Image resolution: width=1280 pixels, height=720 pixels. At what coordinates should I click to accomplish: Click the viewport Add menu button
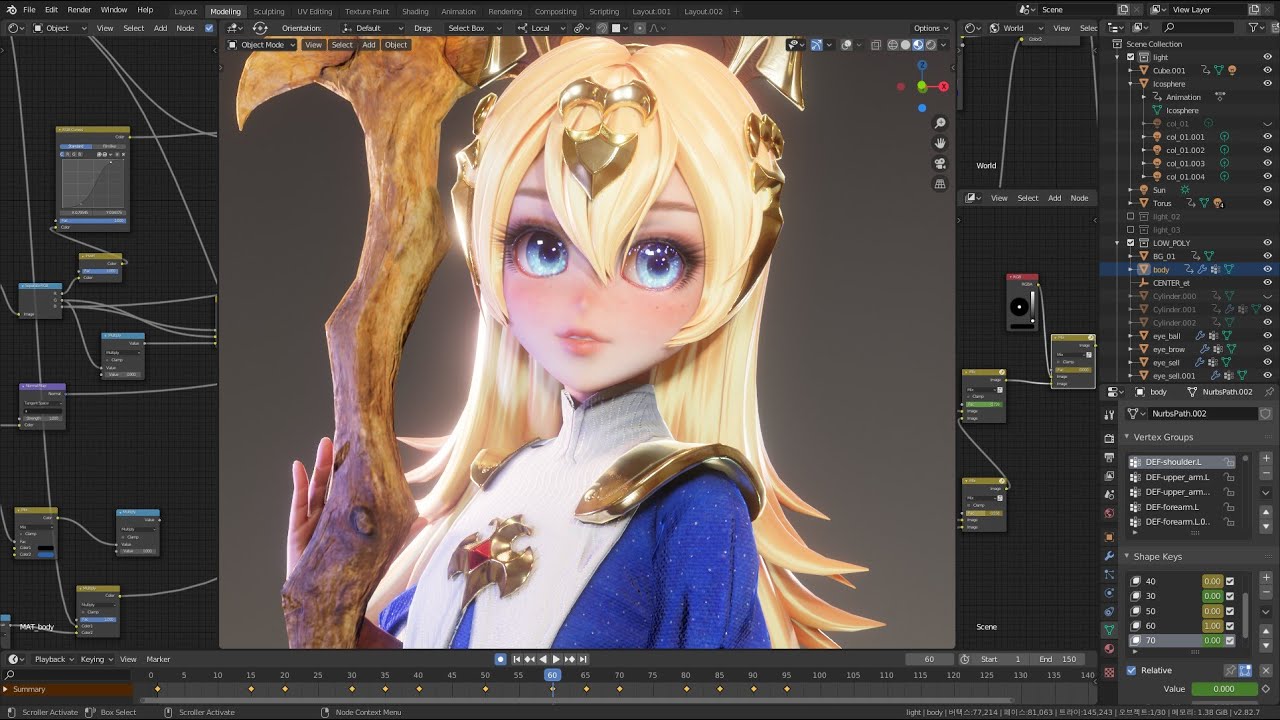pos(369,44)
